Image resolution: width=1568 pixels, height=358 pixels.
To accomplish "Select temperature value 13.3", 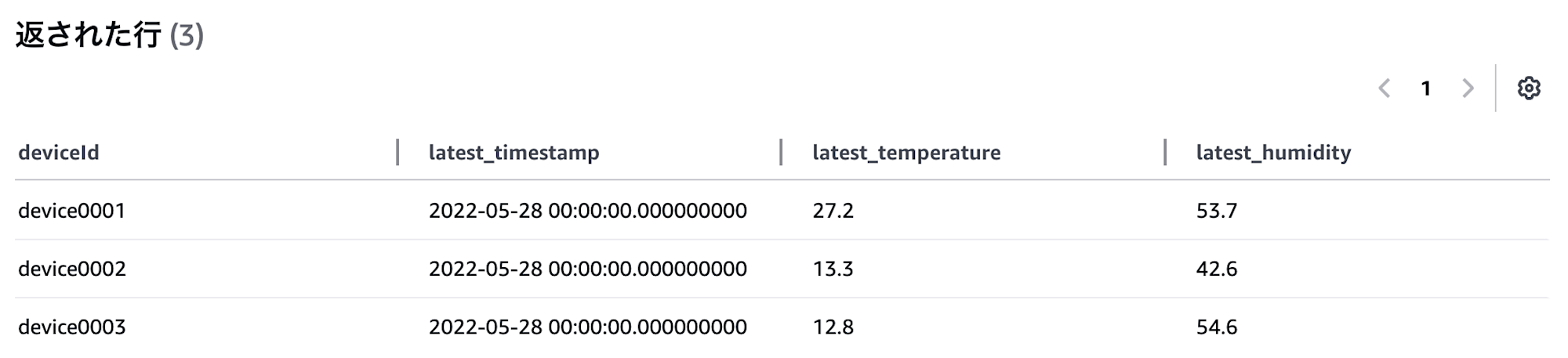I will [x=833, y=268].
